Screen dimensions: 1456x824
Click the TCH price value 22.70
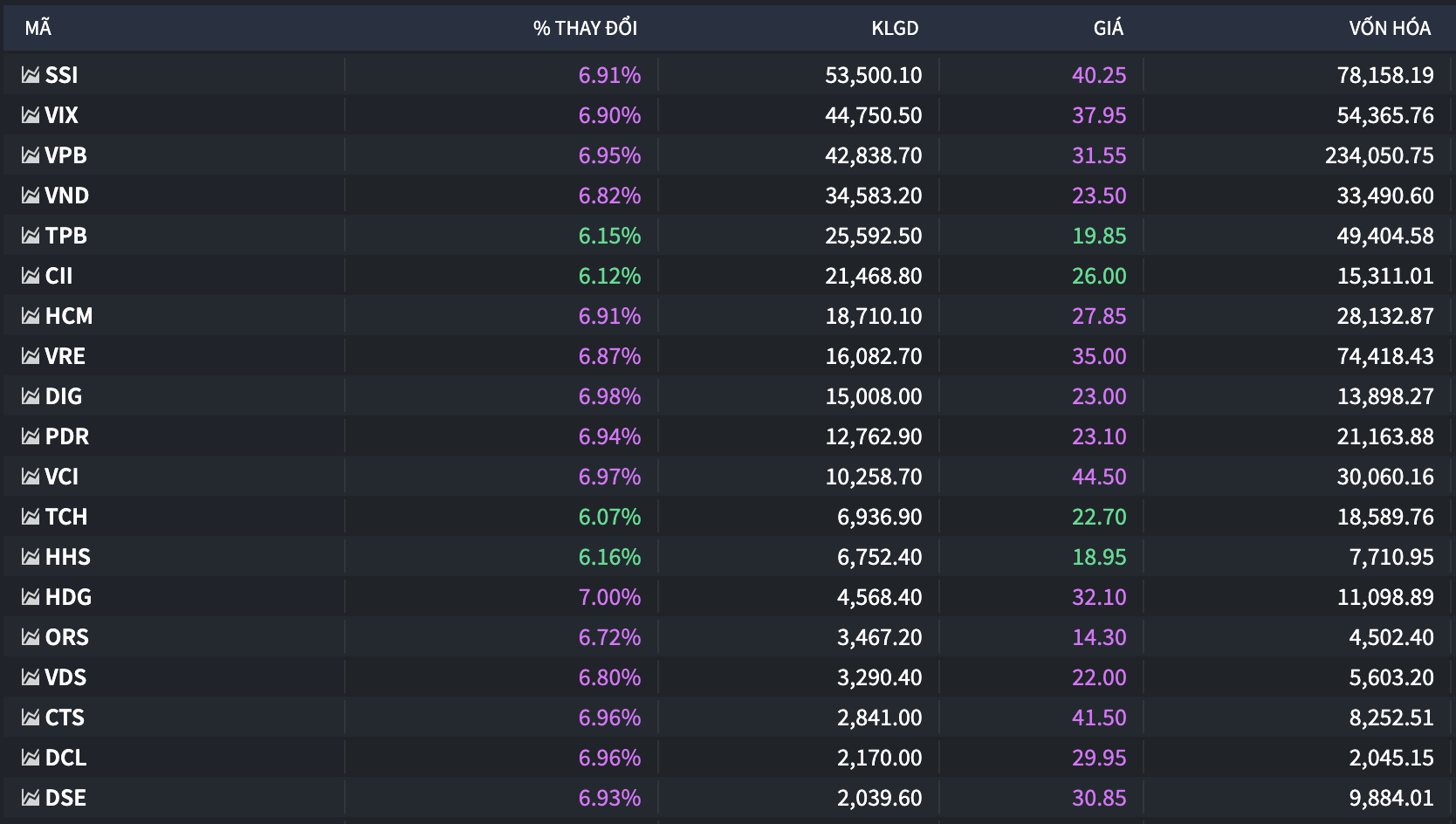click(x=1099, y=517)
